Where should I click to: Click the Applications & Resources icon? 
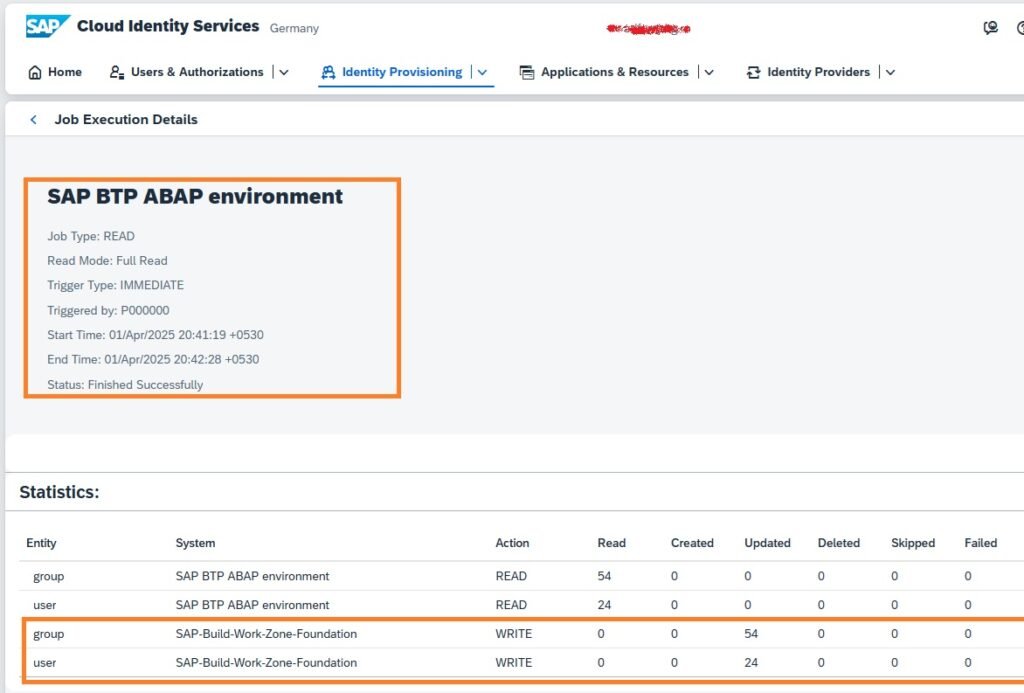pos(527,73)
